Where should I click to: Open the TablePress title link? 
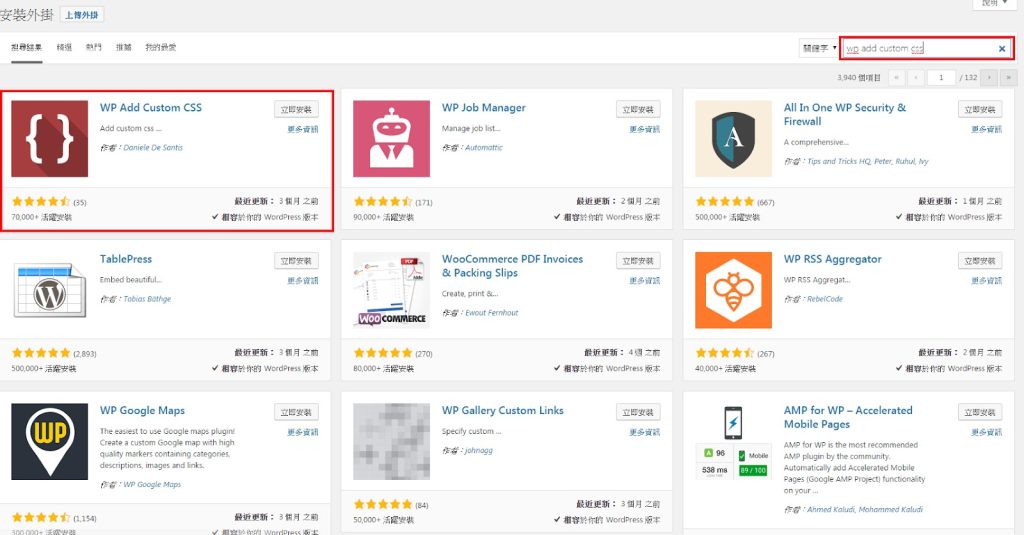pyautogui.click(x=126, y=259)
